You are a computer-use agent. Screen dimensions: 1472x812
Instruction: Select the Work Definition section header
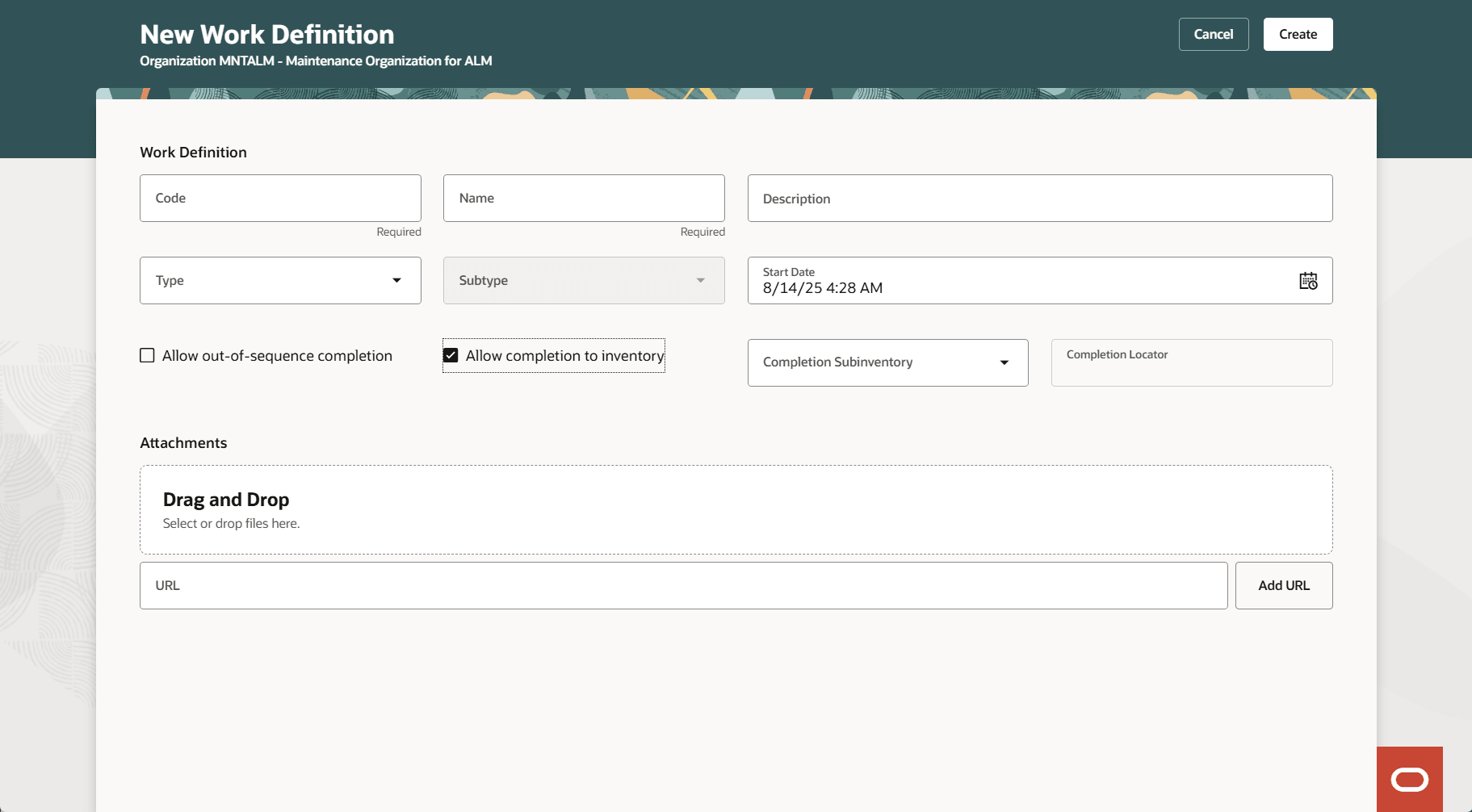pos(193,152)
